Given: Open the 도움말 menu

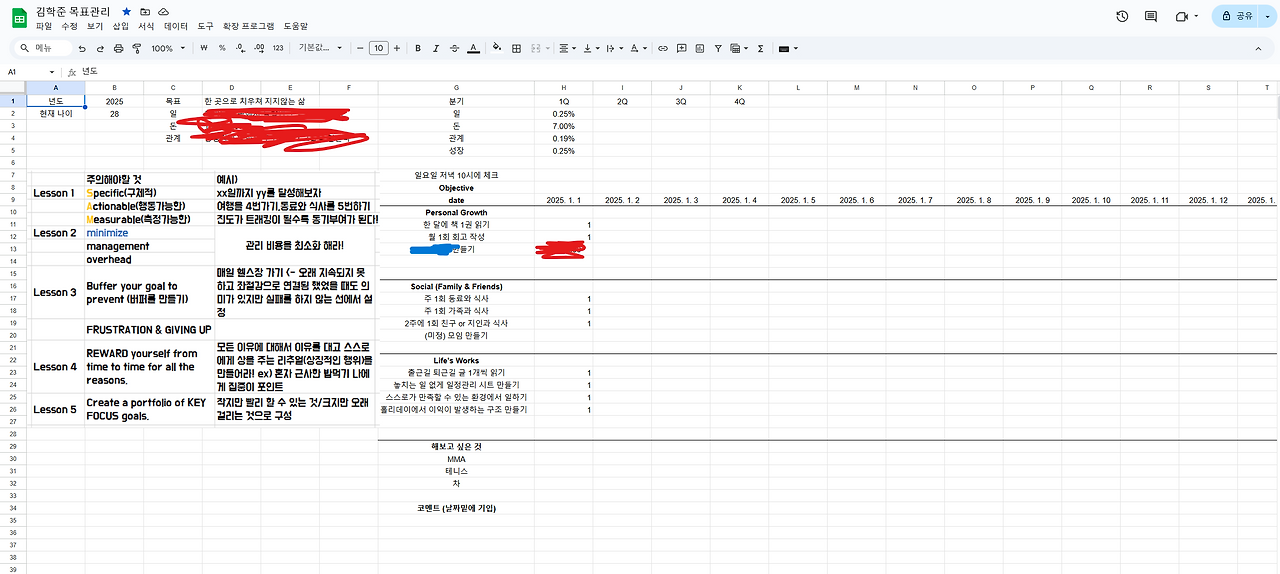Looking at the screenshot, I should pyautogui.click(x=296, y=26).
